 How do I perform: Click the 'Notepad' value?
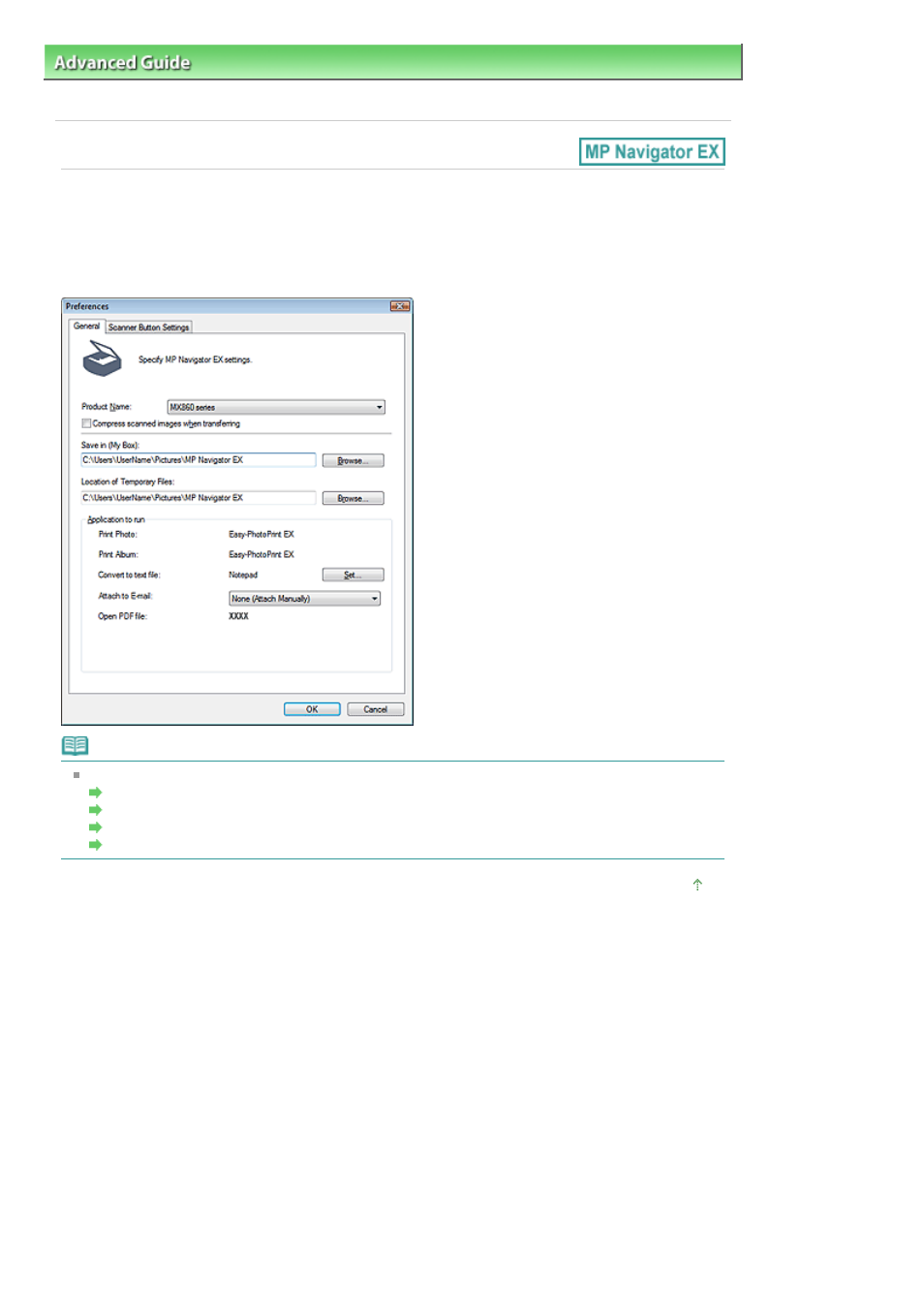tap(243, 575)
